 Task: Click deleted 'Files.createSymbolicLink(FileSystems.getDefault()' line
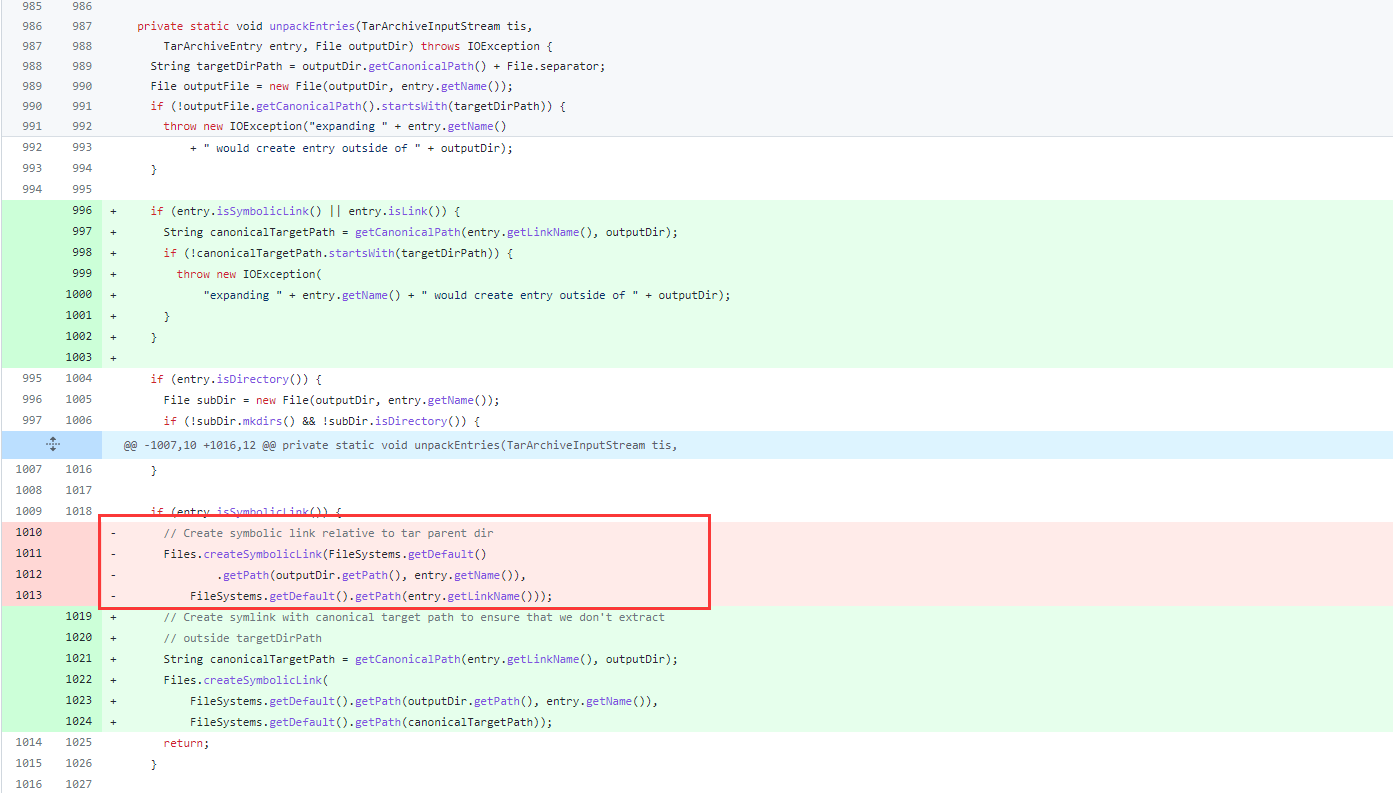coord(325,554)
